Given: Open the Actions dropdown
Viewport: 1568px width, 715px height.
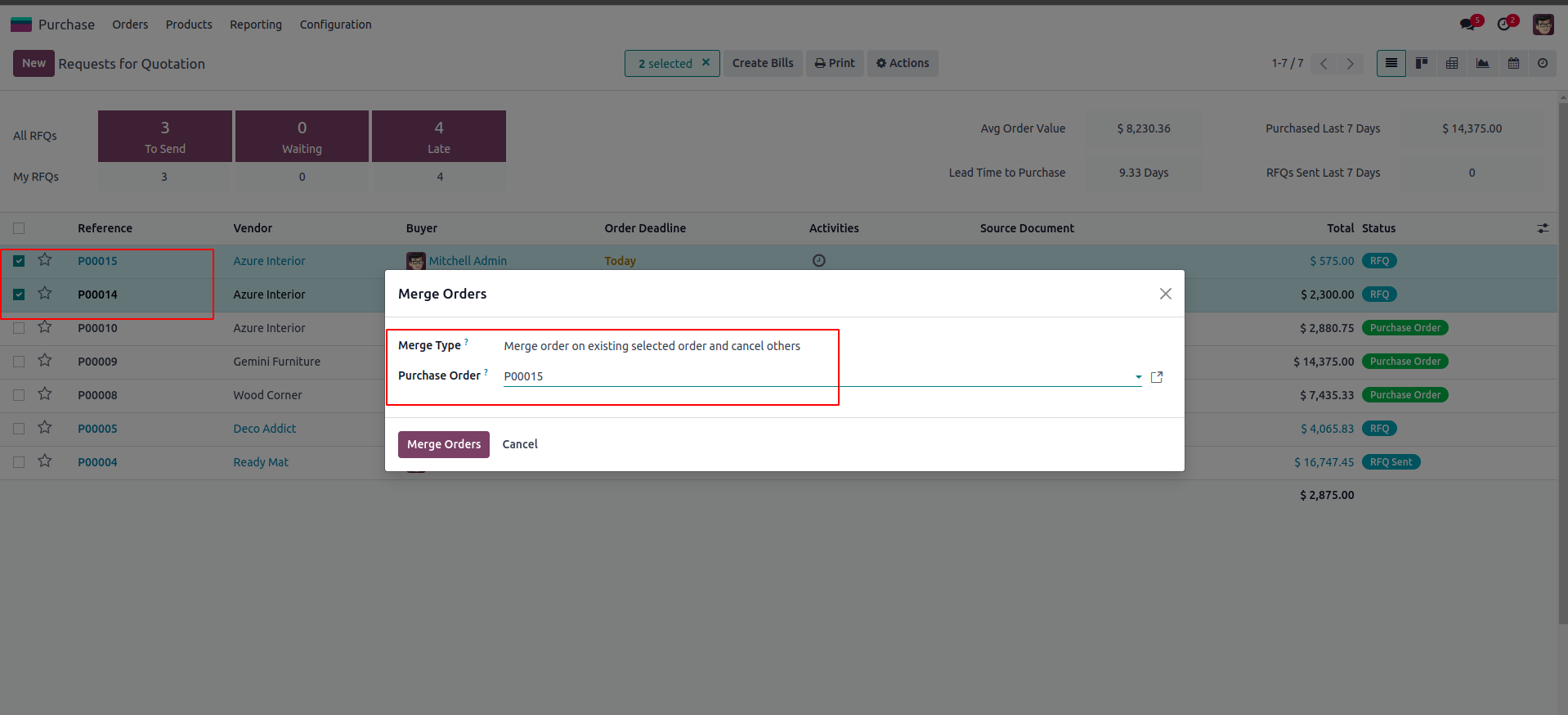Looking at the screenshot, I should (x=903, y=63).
